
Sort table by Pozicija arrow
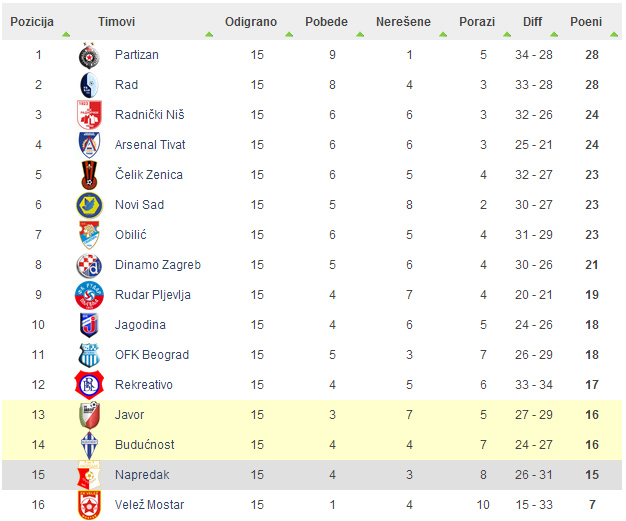[66, 35]
